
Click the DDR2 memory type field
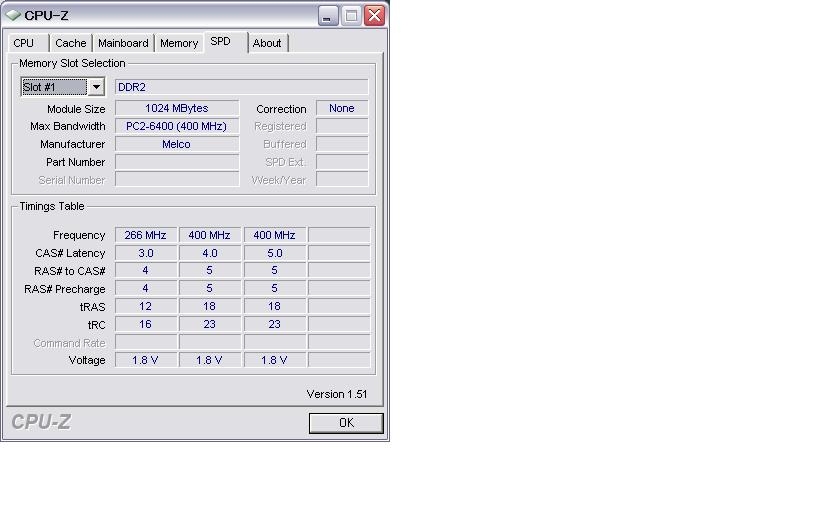242,87
